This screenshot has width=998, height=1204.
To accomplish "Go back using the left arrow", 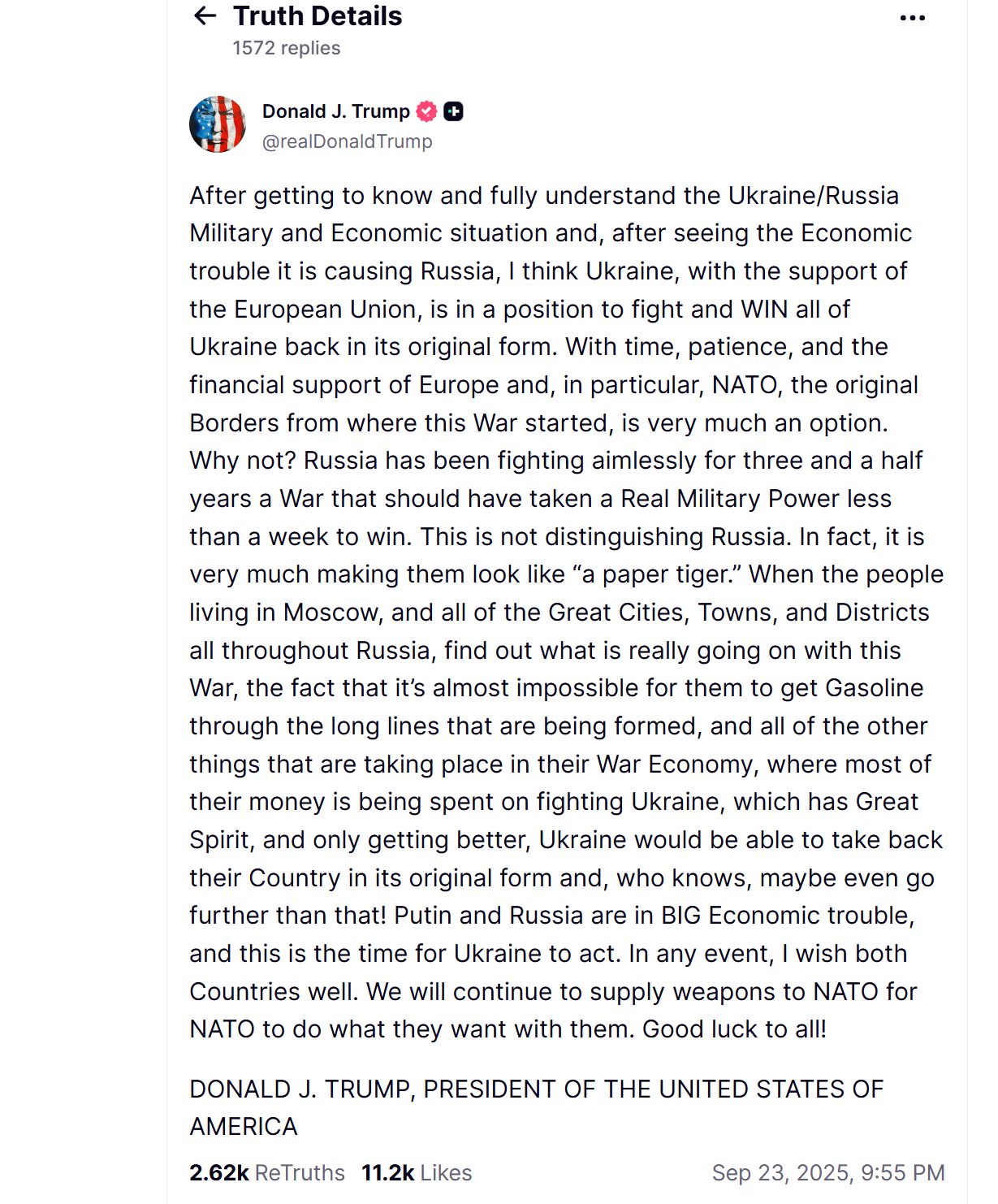I will pos(205,16).
